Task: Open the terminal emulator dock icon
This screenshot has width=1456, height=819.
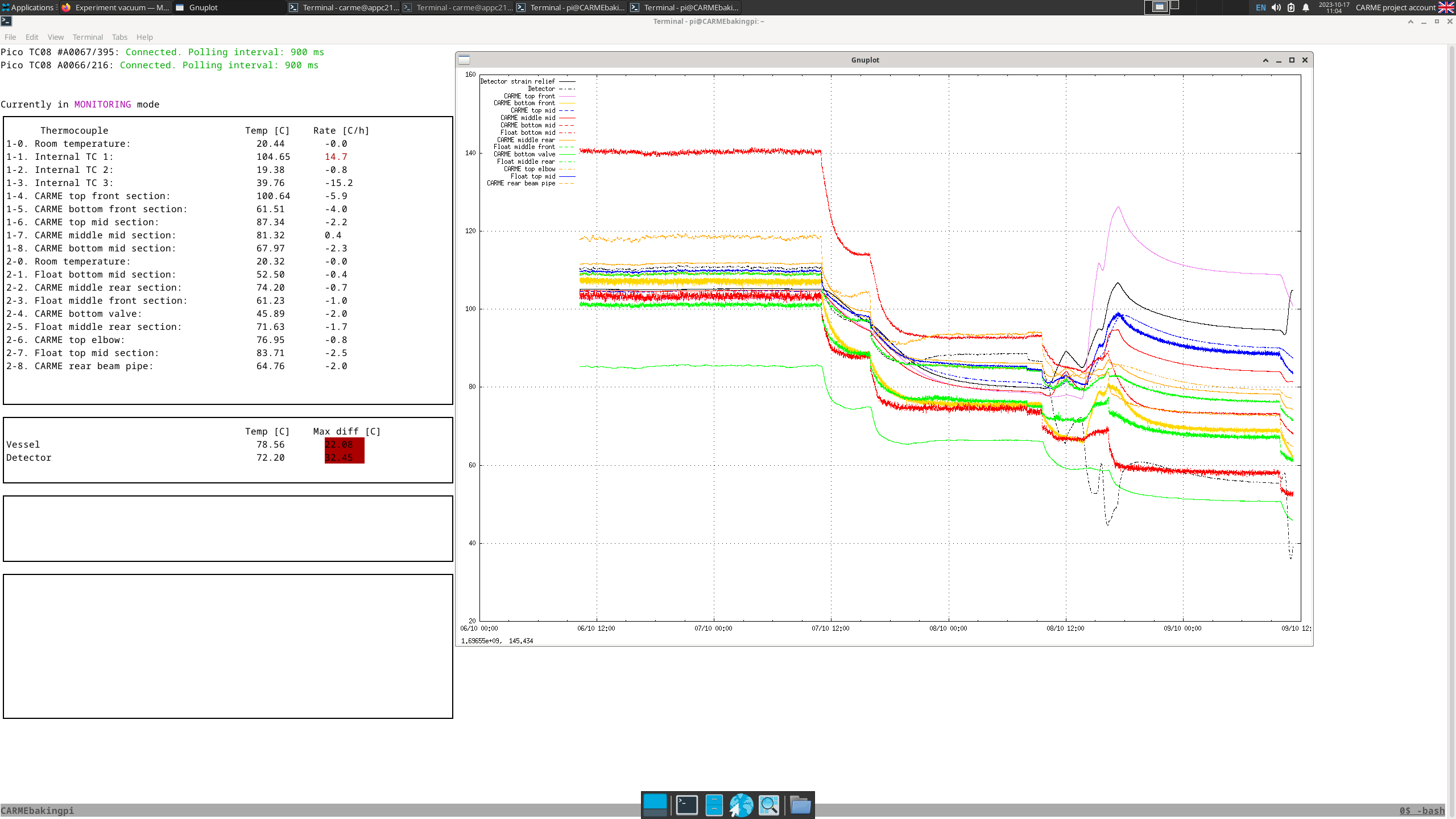Action: pyautogui.click(x=686, y=805)
